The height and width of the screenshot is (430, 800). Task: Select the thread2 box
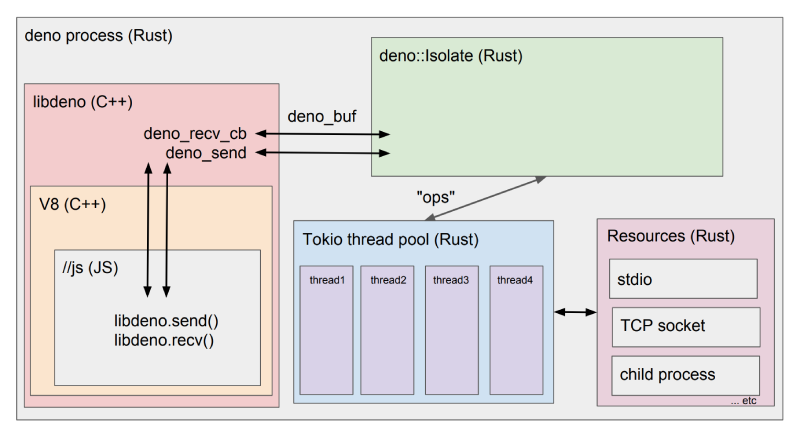(x=387, y=330)
